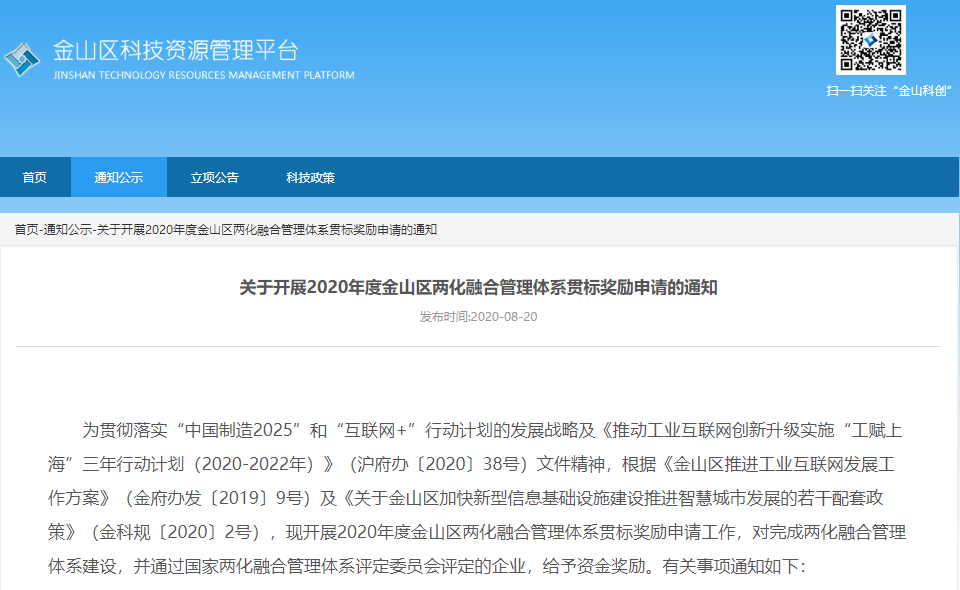Click the English platform subtitle text
The image size is (960, 590).
click(x=204, y=75)
